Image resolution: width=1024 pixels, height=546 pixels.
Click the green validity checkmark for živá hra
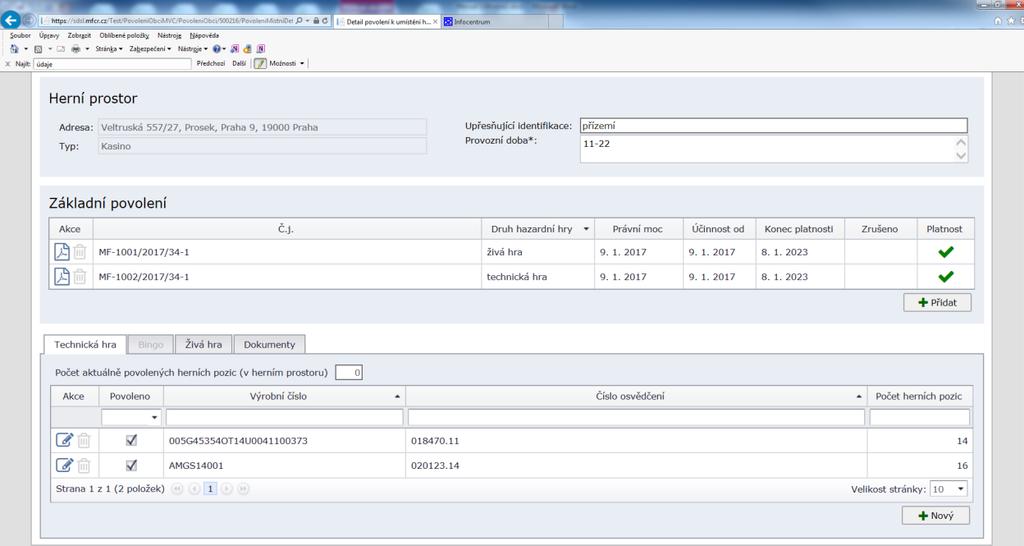tap(946, 252)
